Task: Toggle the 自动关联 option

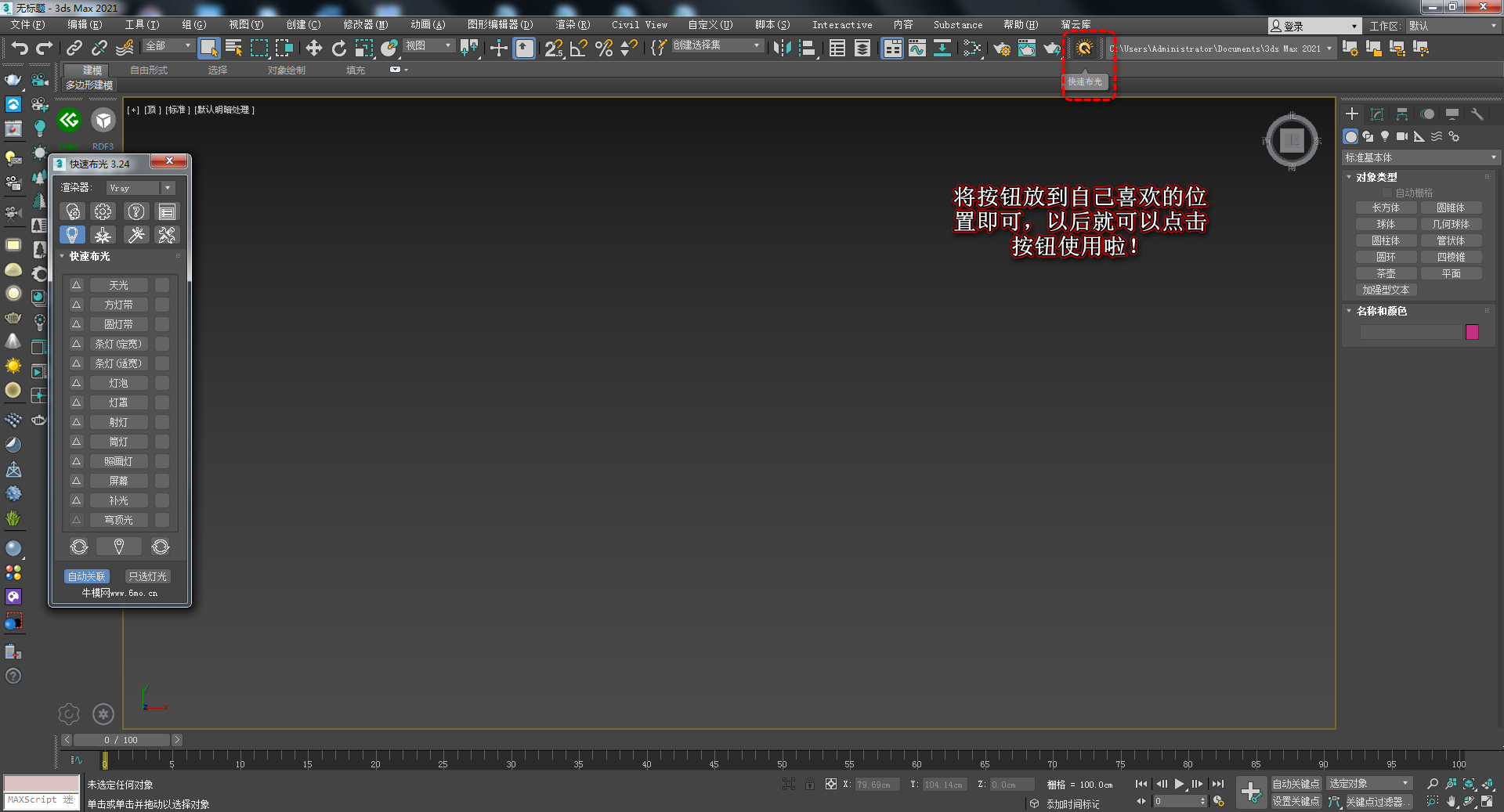Action: coord(86,576)
